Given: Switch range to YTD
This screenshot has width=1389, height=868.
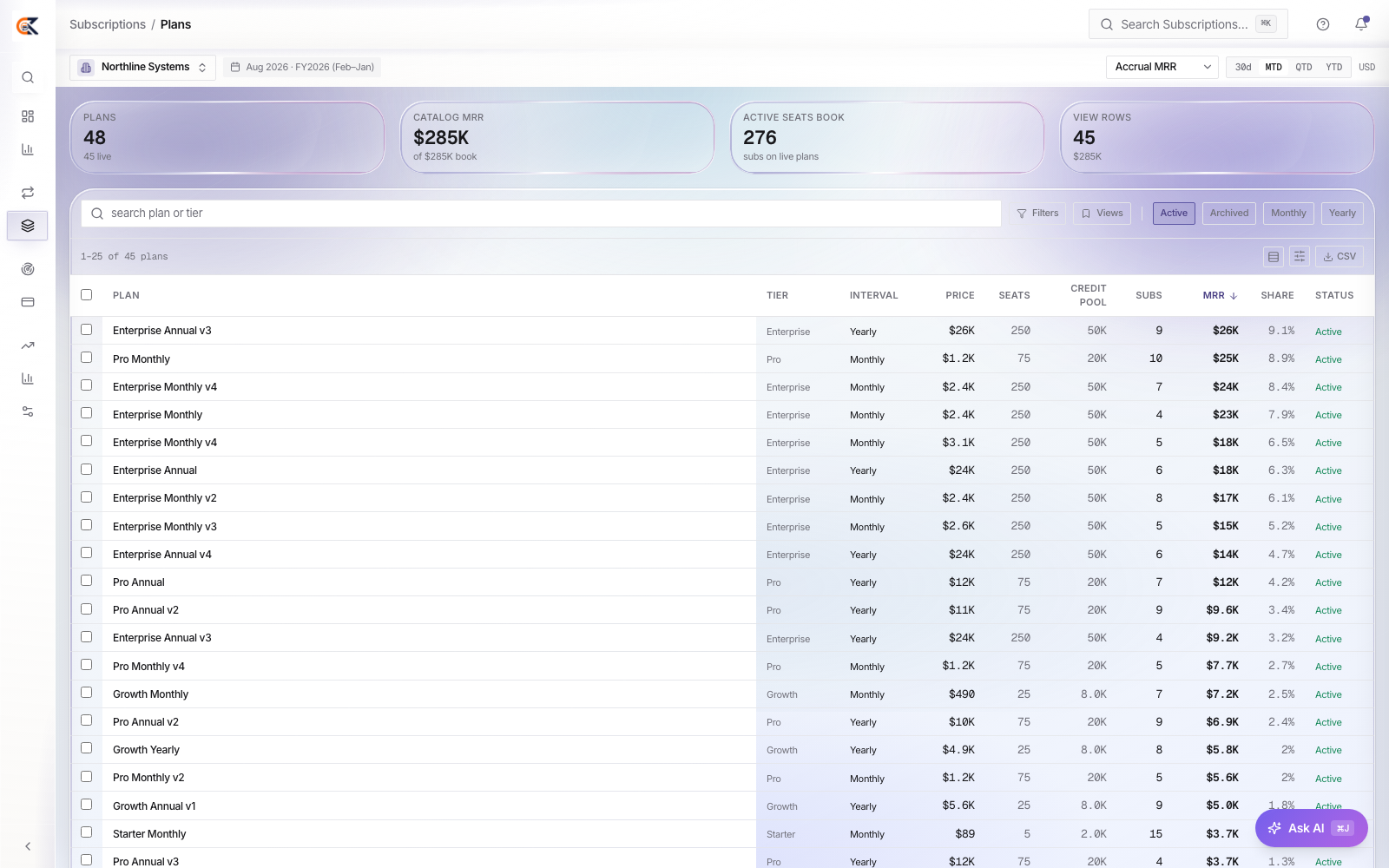Looking at the screenshot, I should [x=1334, y=67].
